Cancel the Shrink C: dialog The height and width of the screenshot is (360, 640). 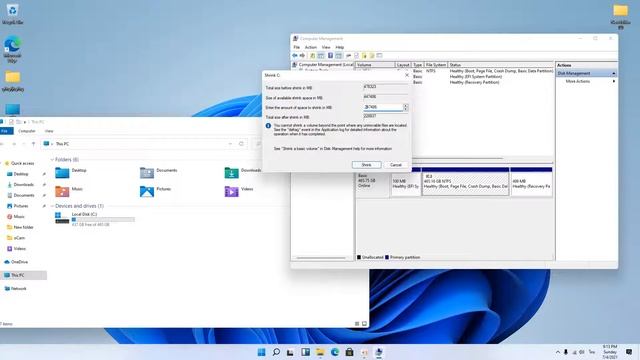tap(396, 165)
